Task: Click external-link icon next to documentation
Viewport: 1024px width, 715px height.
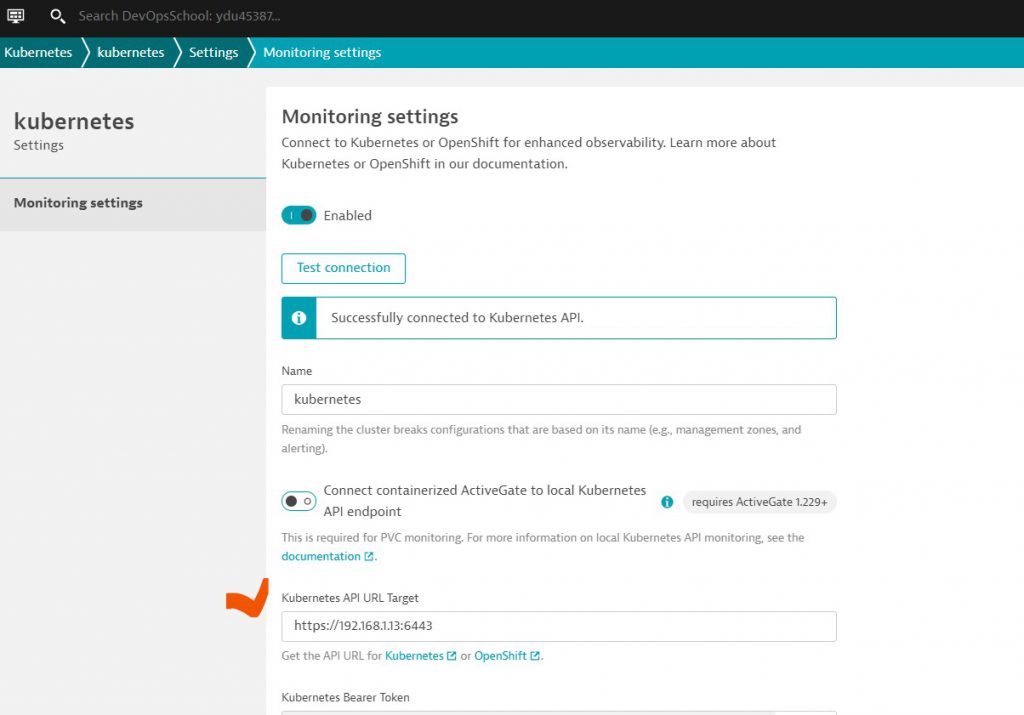Action: coord(369,557)
